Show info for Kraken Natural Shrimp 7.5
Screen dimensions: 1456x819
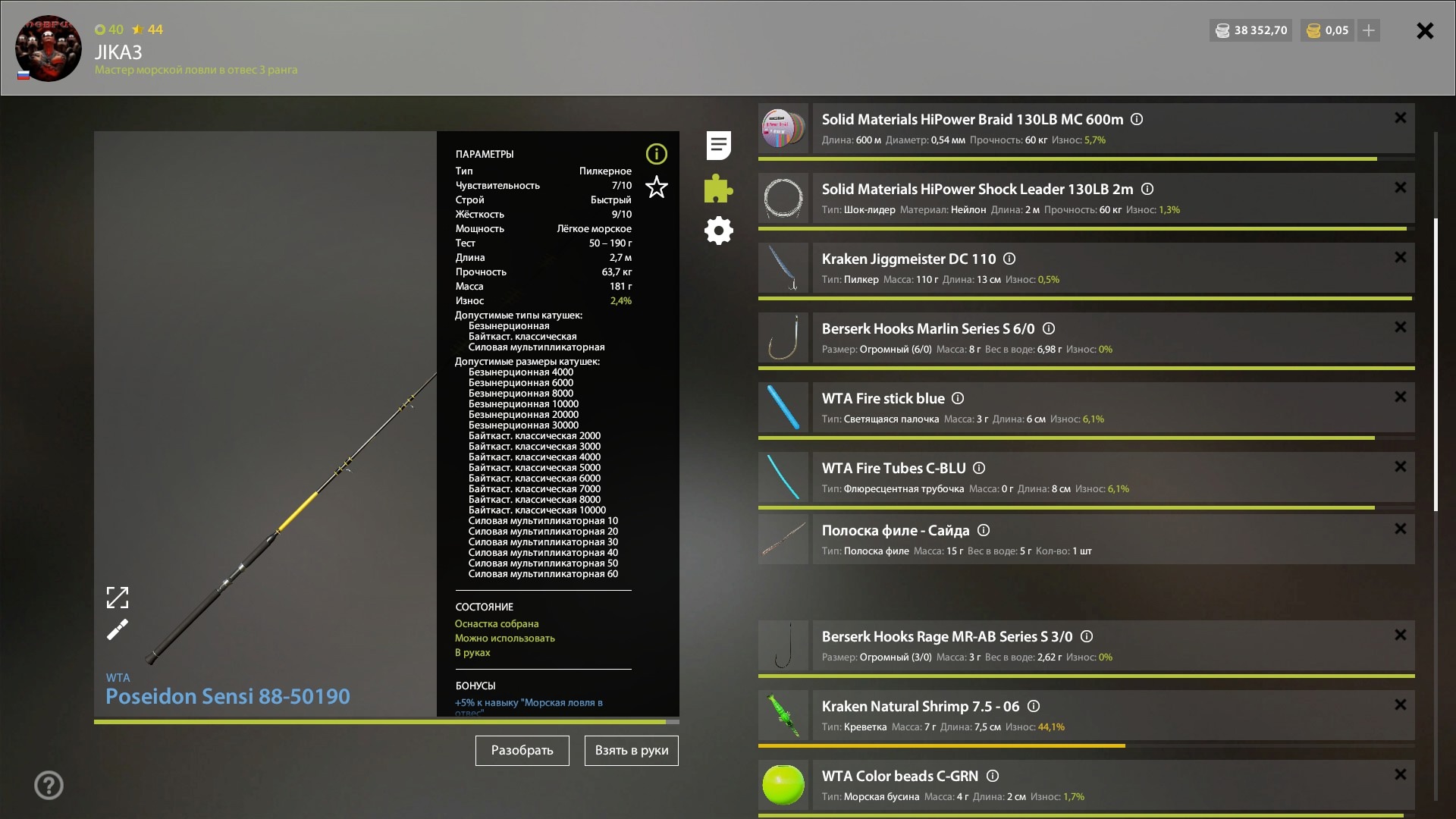point(1034,706)
